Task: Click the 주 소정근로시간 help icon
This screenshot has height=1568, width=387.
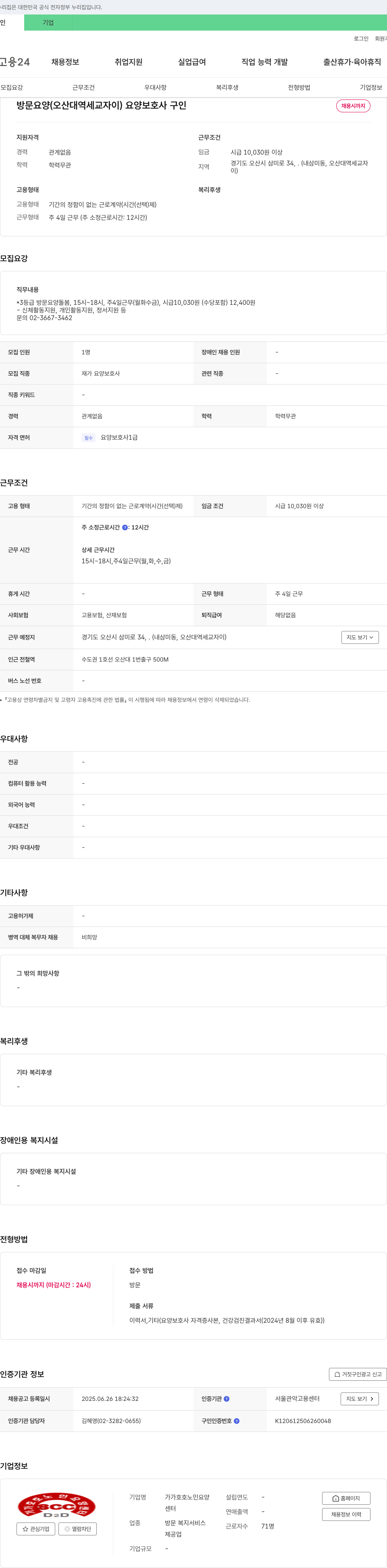Action: click(x=125, y=528)
